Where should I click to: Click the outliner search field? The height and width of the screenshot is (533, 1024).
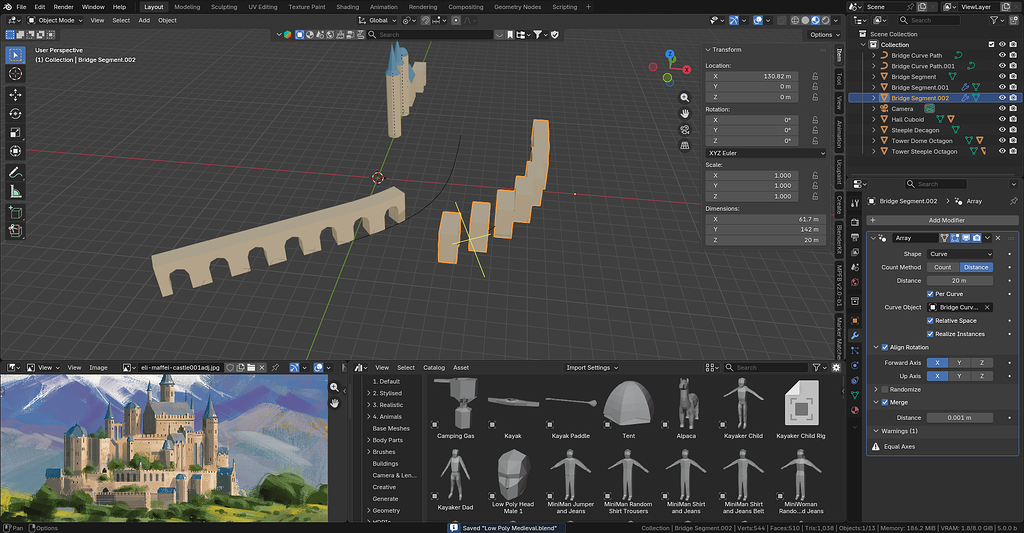click(929, 20)
